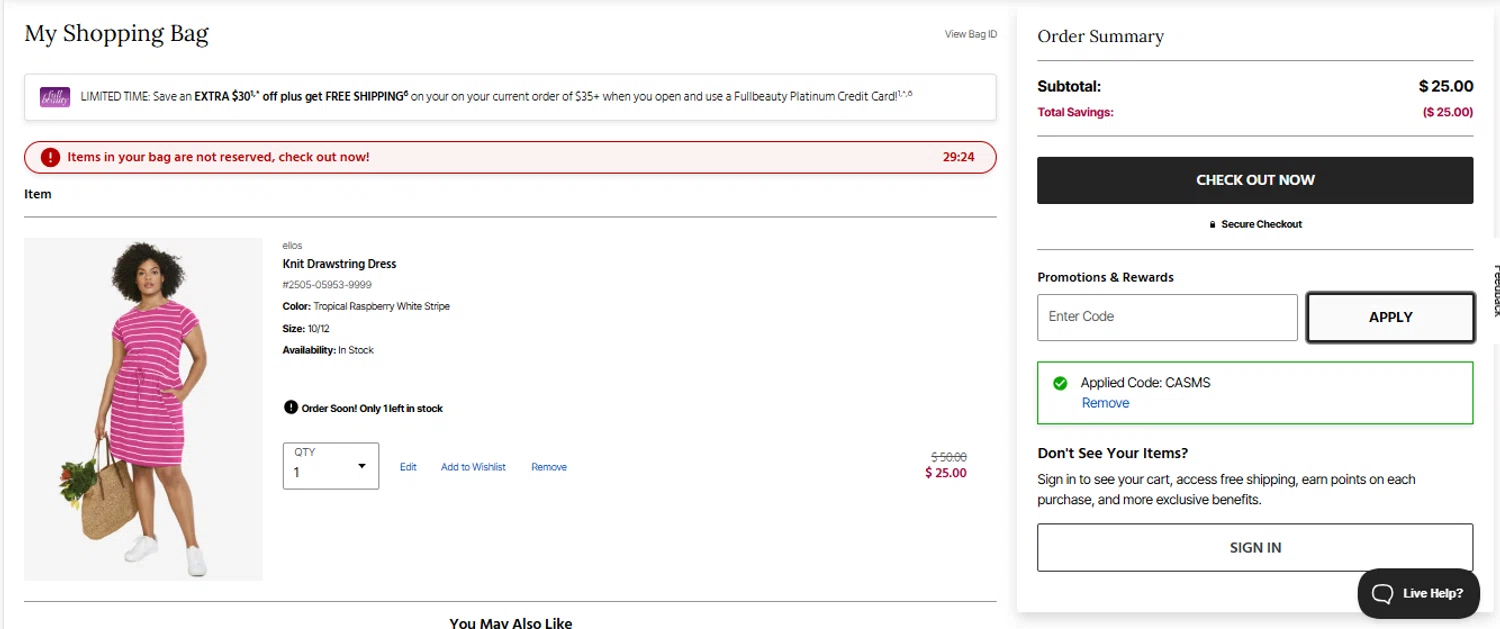Click the View Bag ID link

tap(970, 34)
